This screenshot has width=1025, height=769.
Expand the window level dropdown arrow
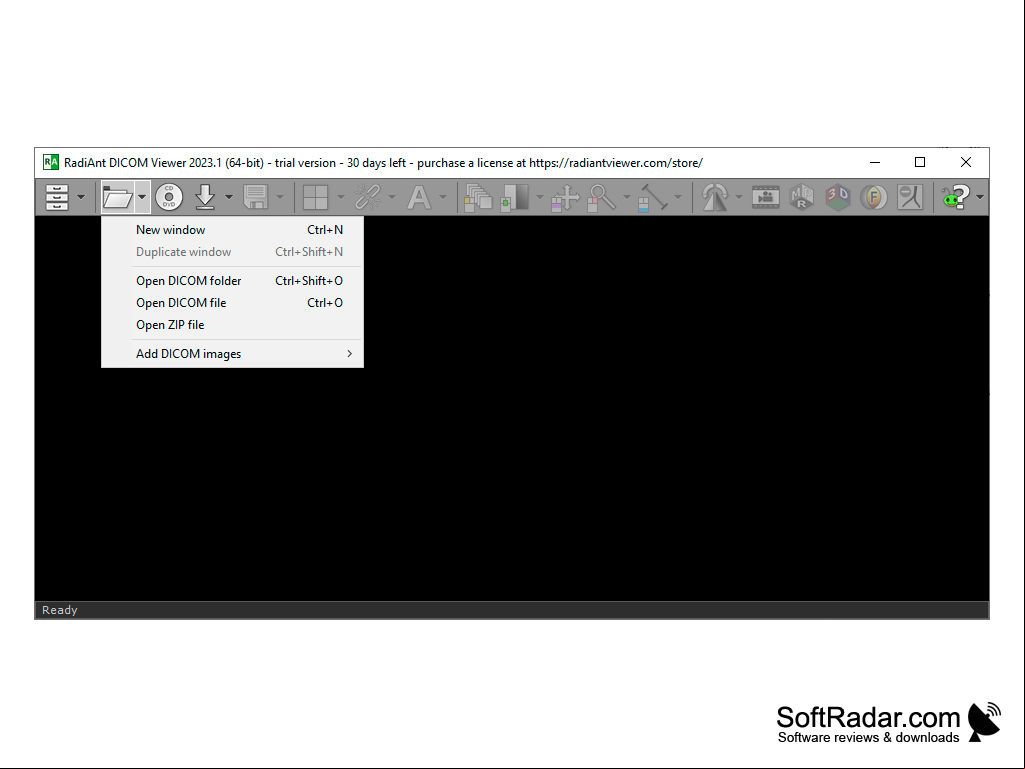click(539, 197)
